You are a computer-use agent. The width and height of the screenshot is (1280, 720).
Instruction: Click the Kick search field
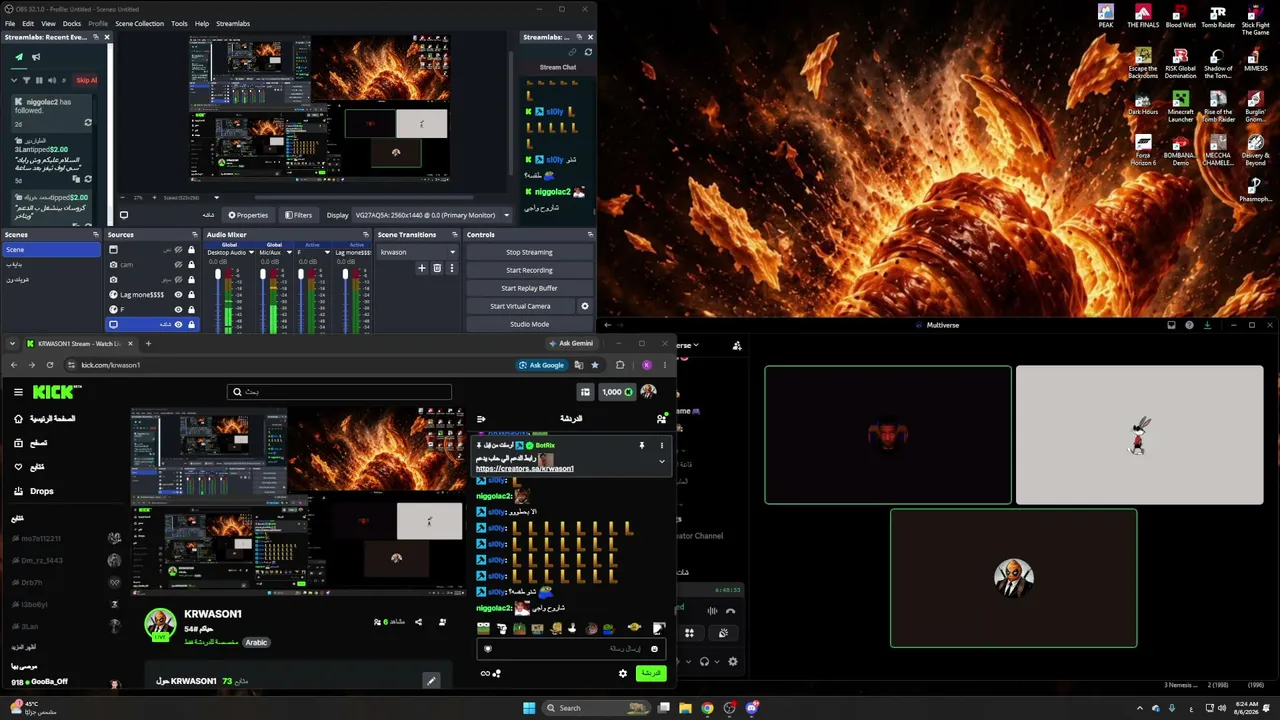click(x=339, y=392)
